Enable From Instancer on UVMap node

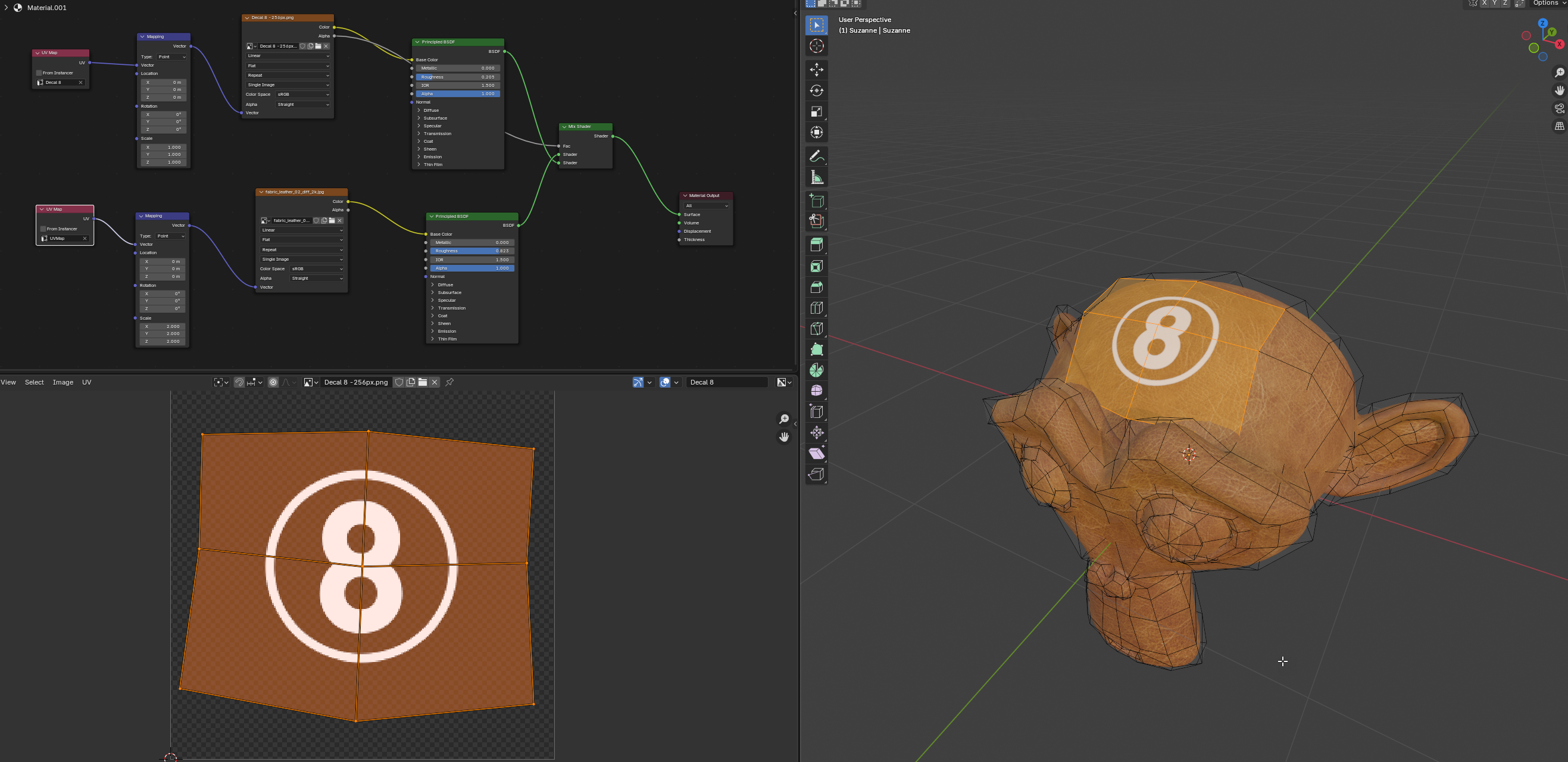(43, 229)
